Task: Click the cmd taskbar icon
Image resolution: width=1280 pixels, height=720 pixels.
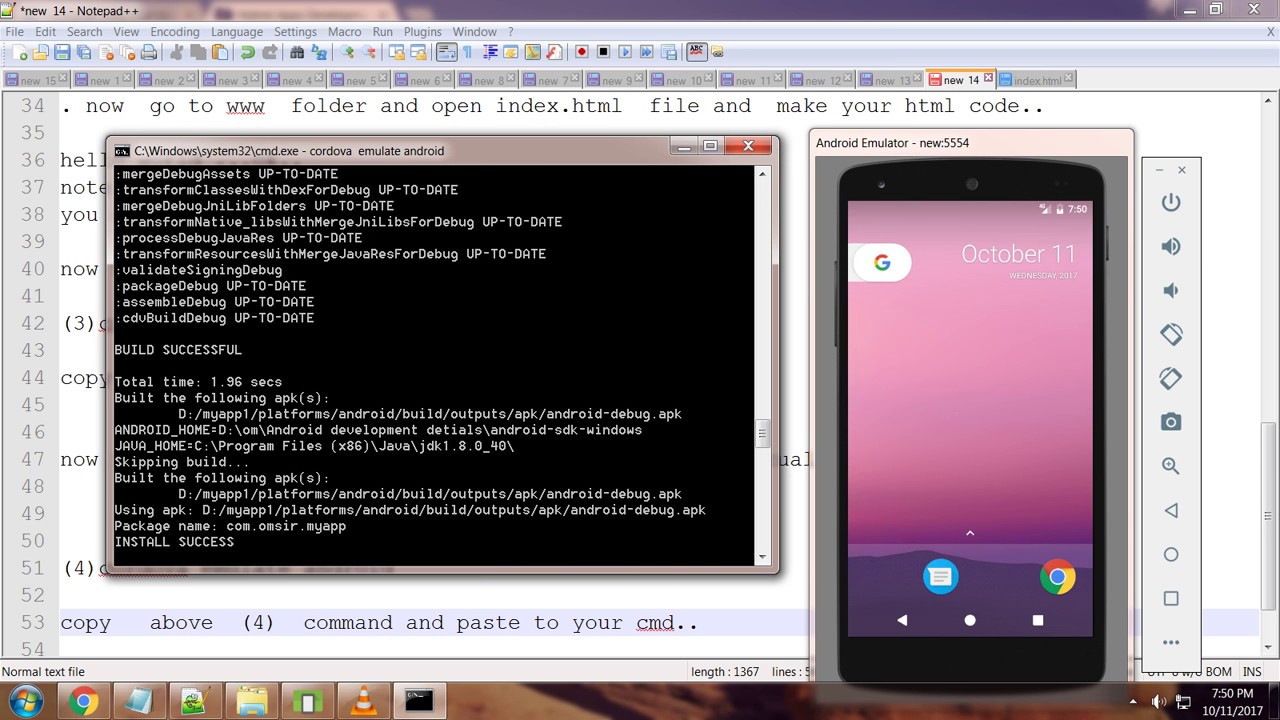Action: [419, 701]
